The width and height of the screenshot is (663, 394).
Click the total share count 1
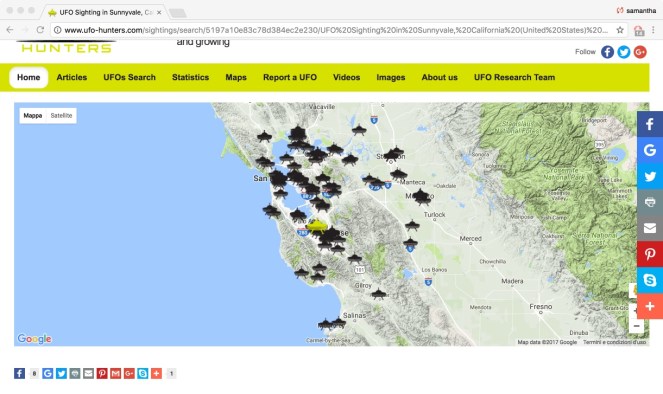point(171,373)
